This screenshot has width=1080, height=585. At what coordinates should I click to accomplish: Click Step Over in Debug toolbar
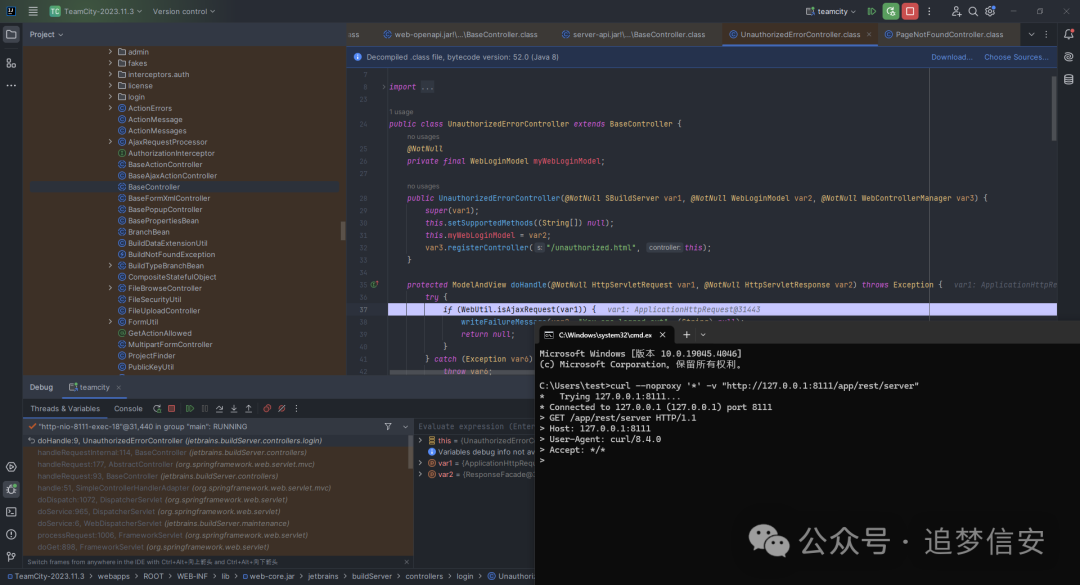[219, 409]
